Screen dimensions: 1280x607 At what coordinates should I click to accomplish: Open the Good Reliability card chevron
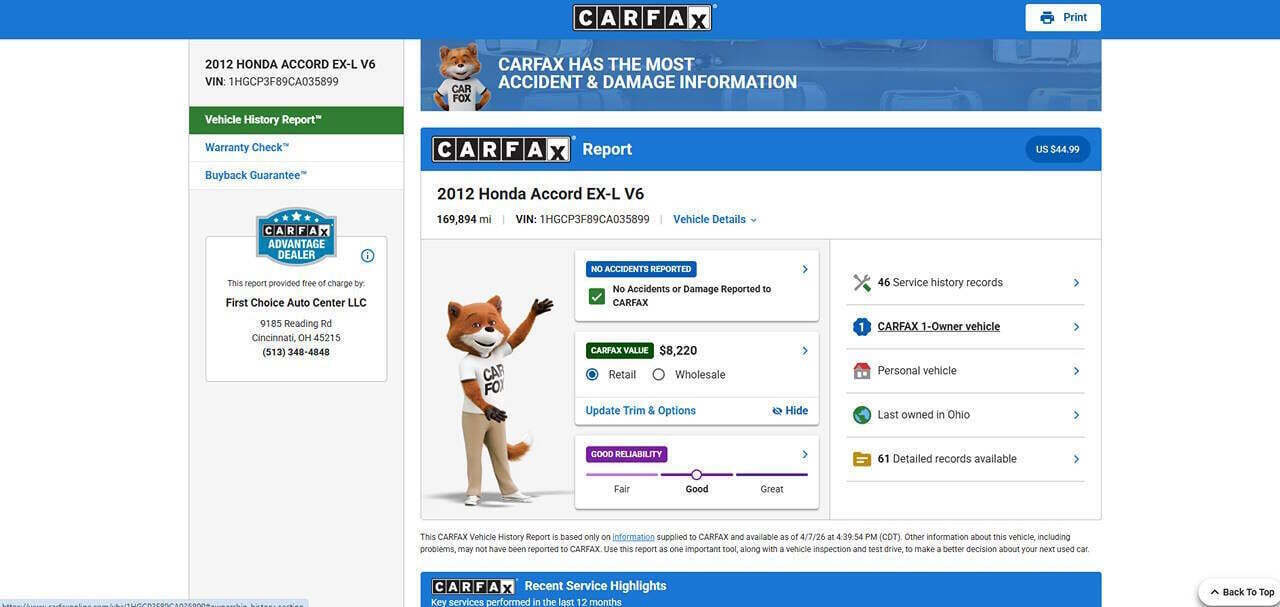[x=805, y=455]
